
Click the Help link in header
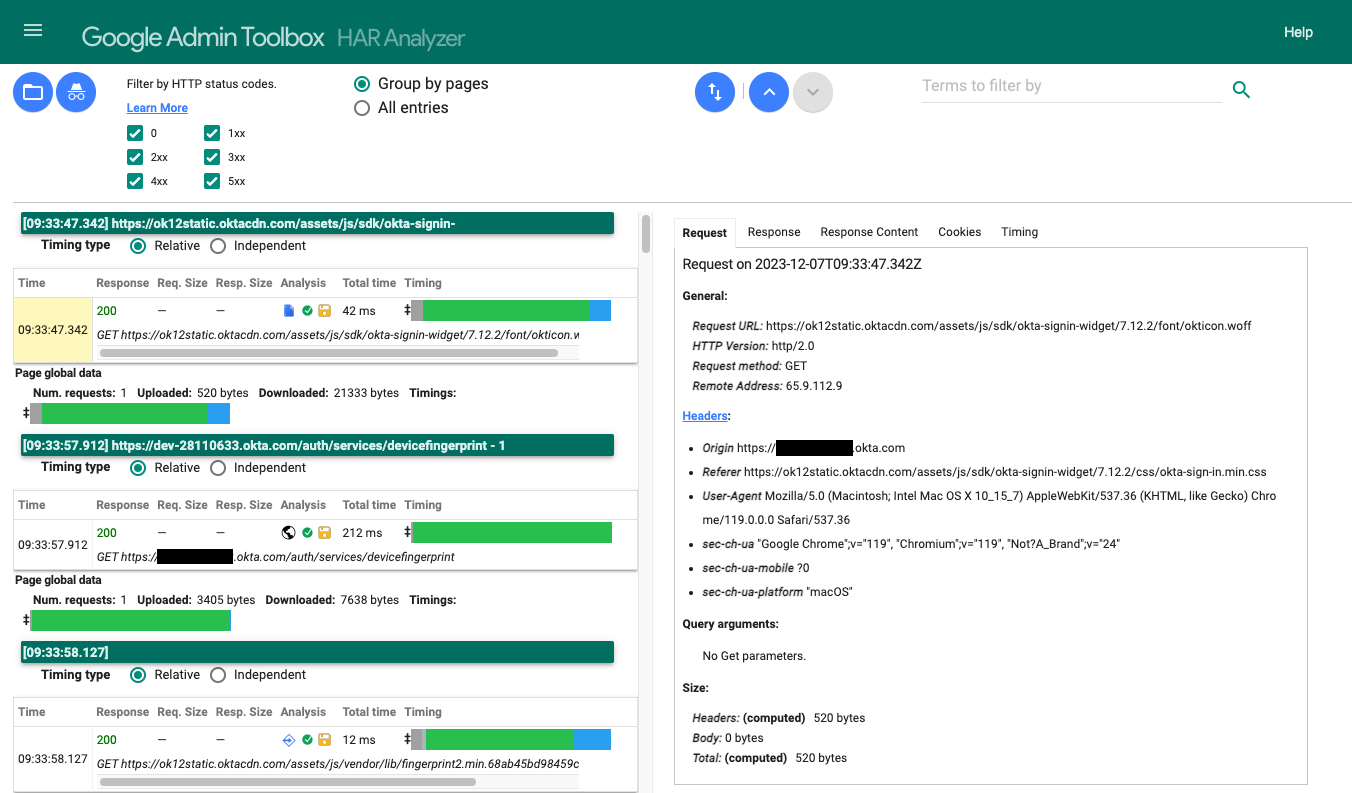click(1298, 32)
